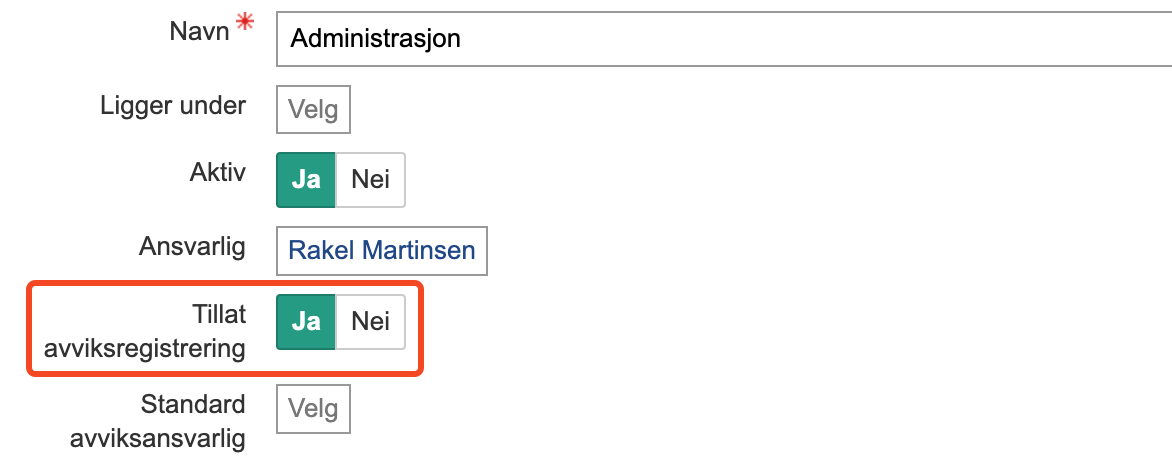
Task: Open the Ligger under Velg selector
Action: pyautogui.click(x=313, y=109)
